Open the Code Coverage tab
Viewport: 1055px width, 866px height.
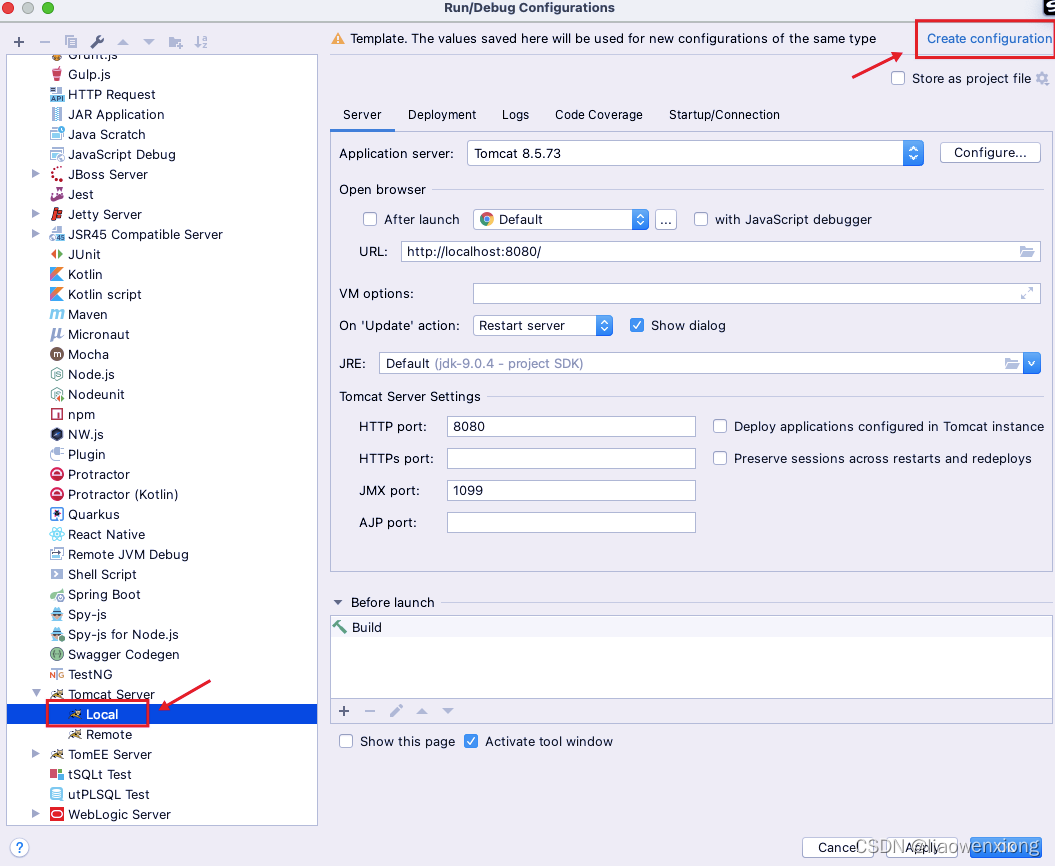[x=599, y=115]
